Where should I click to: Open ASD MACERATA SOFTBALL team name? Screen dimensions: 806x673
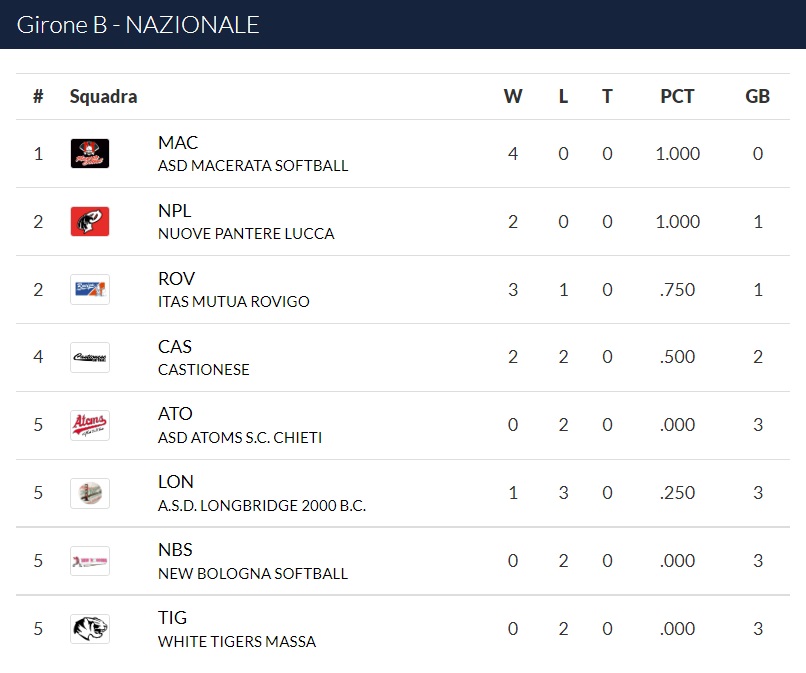tap(253, 166)
